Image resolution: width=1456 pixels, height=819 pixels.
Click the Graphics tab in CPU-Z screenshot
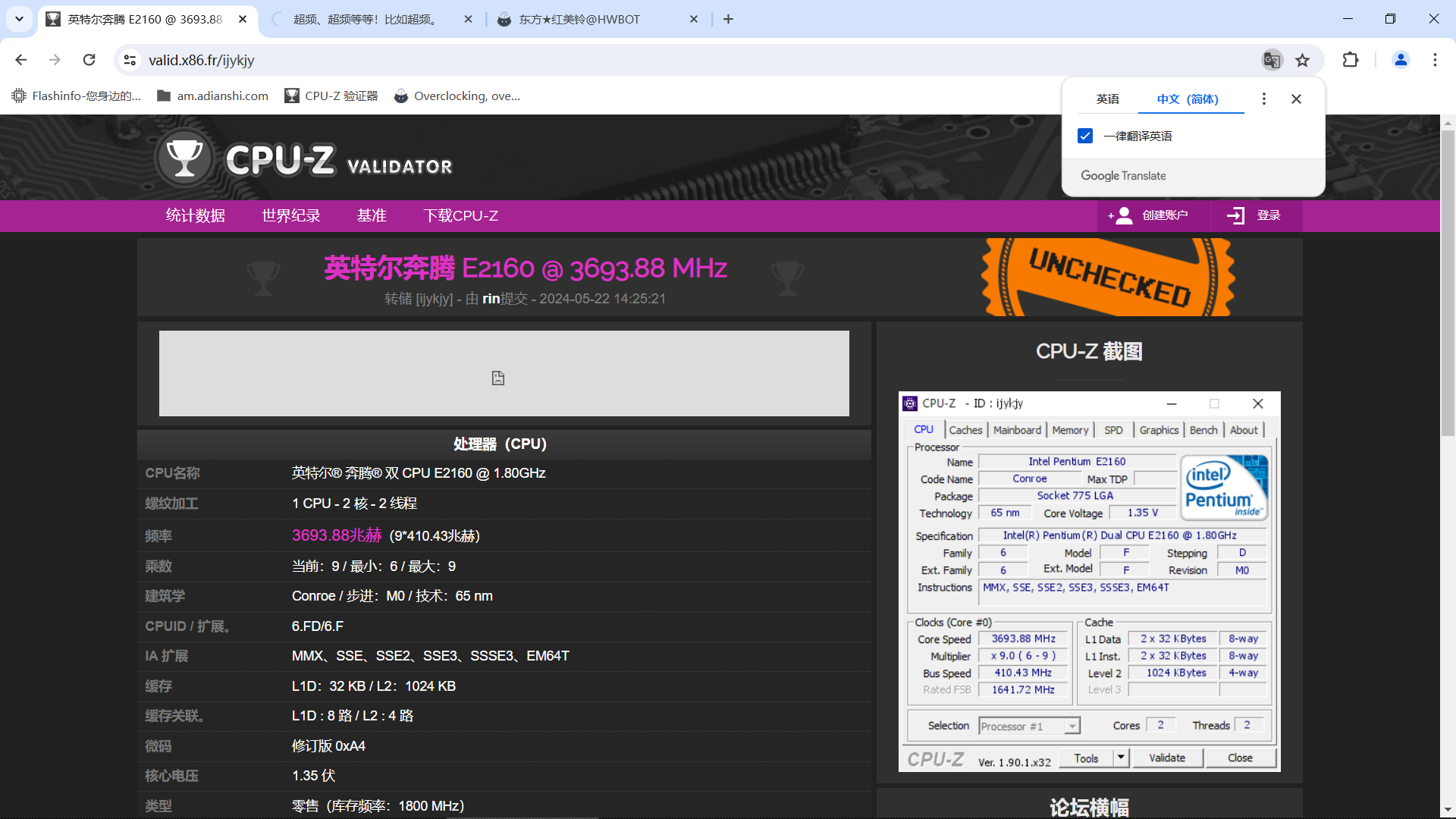tap(1159, 430)
